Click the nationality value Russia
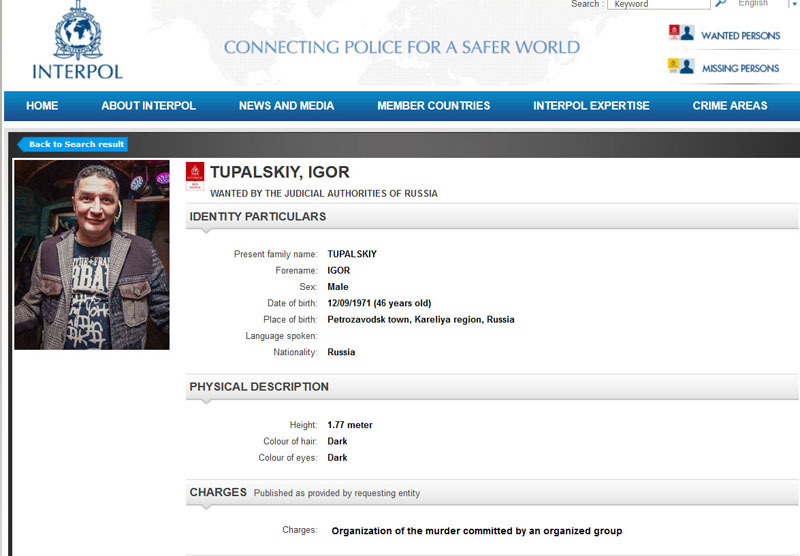 click(x=341, y=352)
